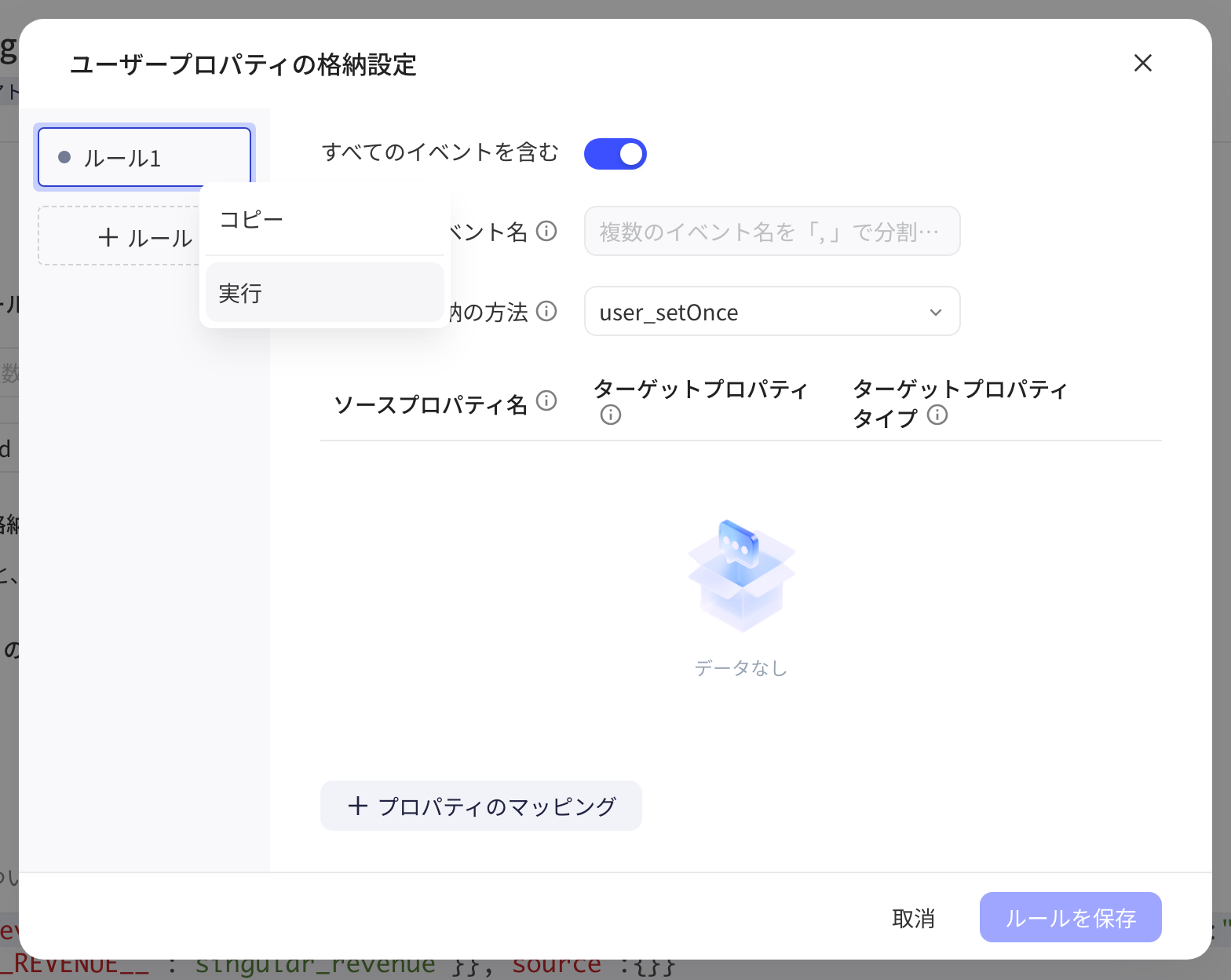Viewport: 1231px width, 980px height.
Task: Click the info icon under ターゲットプロパティ
Action: click(611, 415)
